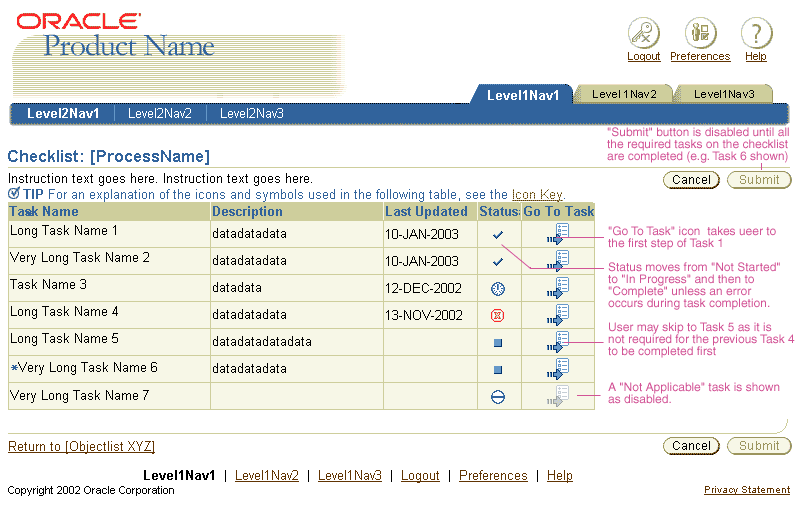Open the Icon Key link

point(537,195)
